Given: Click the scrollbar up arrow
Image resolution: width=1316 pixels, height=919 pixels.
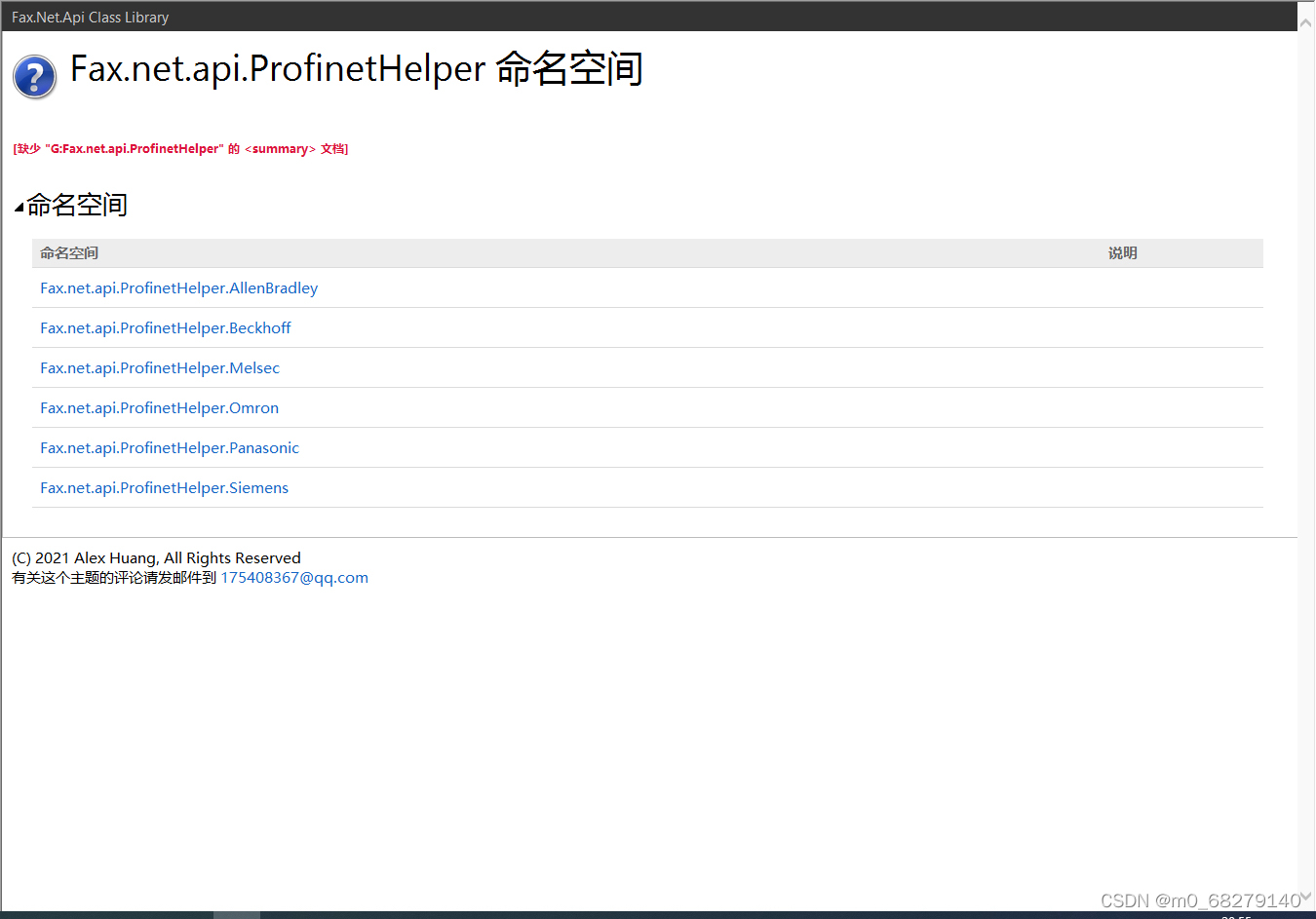Looking at the screenshot, I should pos(1306,22).
